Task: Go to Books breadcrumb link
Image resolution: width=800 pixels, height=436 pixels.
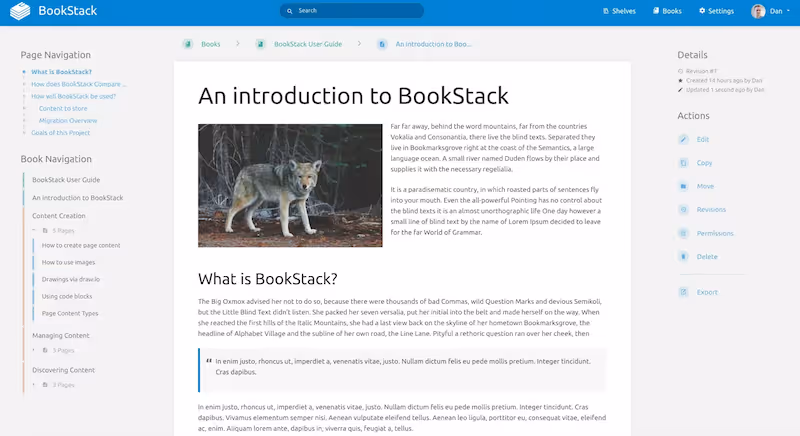Action: click(211, 44)
